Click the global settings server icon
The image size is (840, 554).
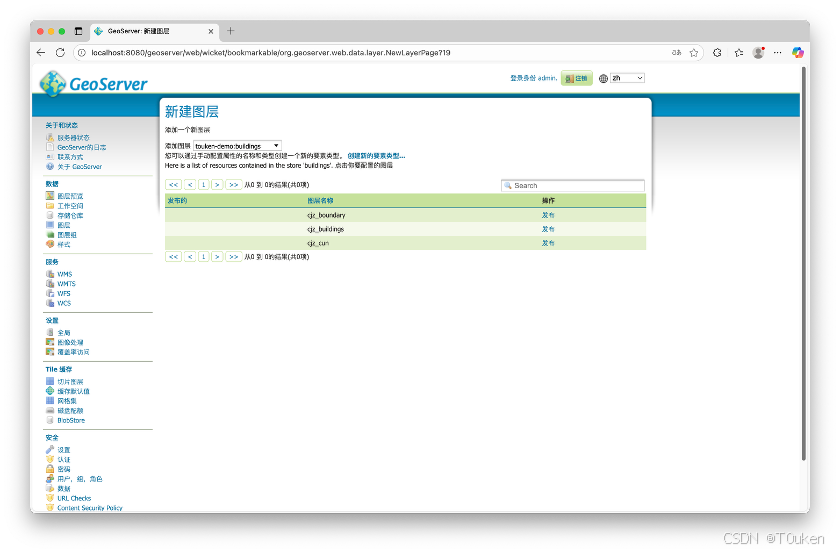[x=50, y=333]
